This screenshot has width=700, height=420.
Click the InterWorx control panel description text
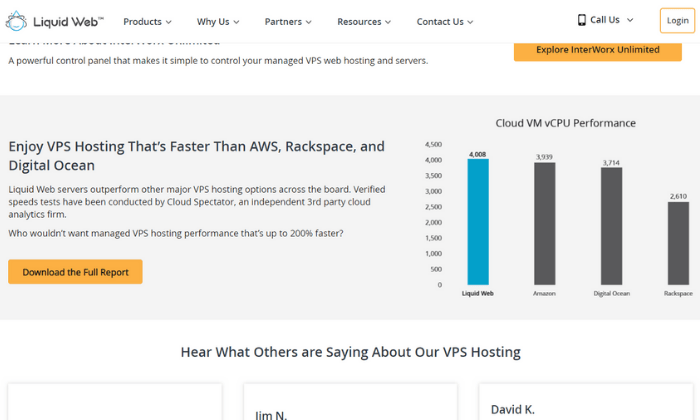point(218,61)
